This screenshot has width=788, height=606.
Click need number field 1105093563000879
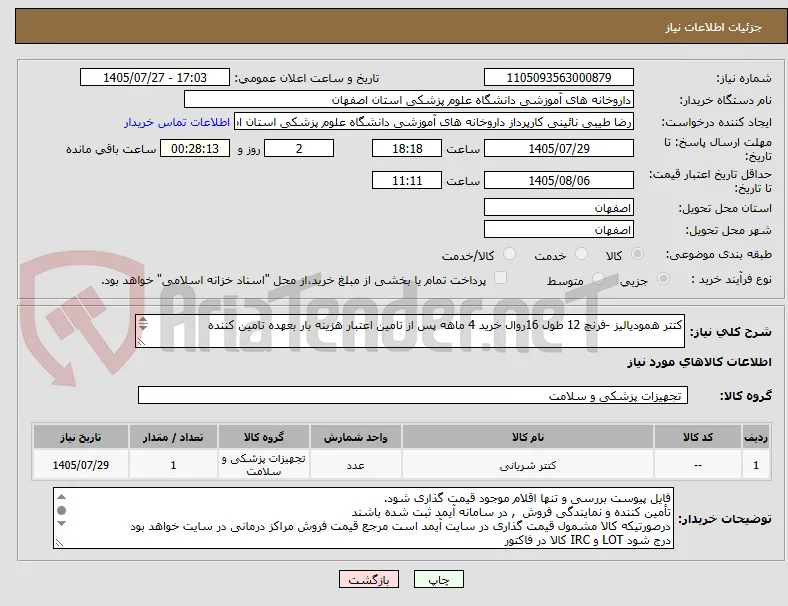558,77
